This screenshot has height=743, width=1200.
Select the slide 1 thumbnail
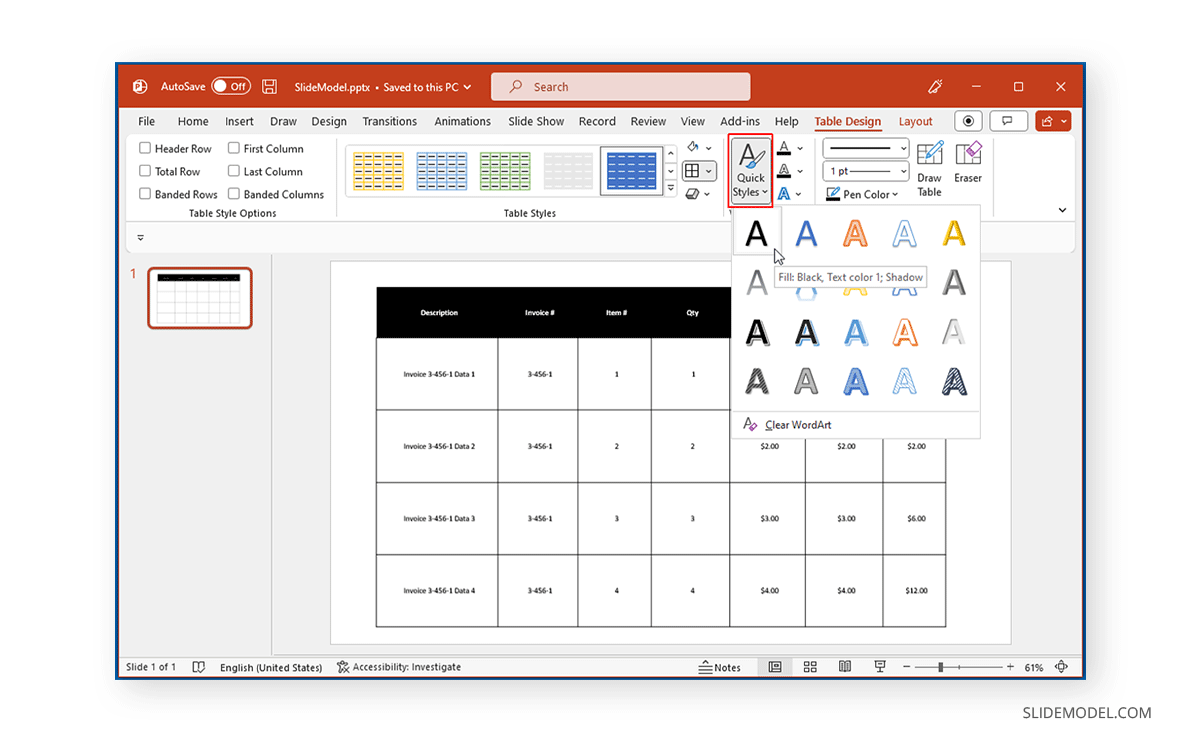200,297
